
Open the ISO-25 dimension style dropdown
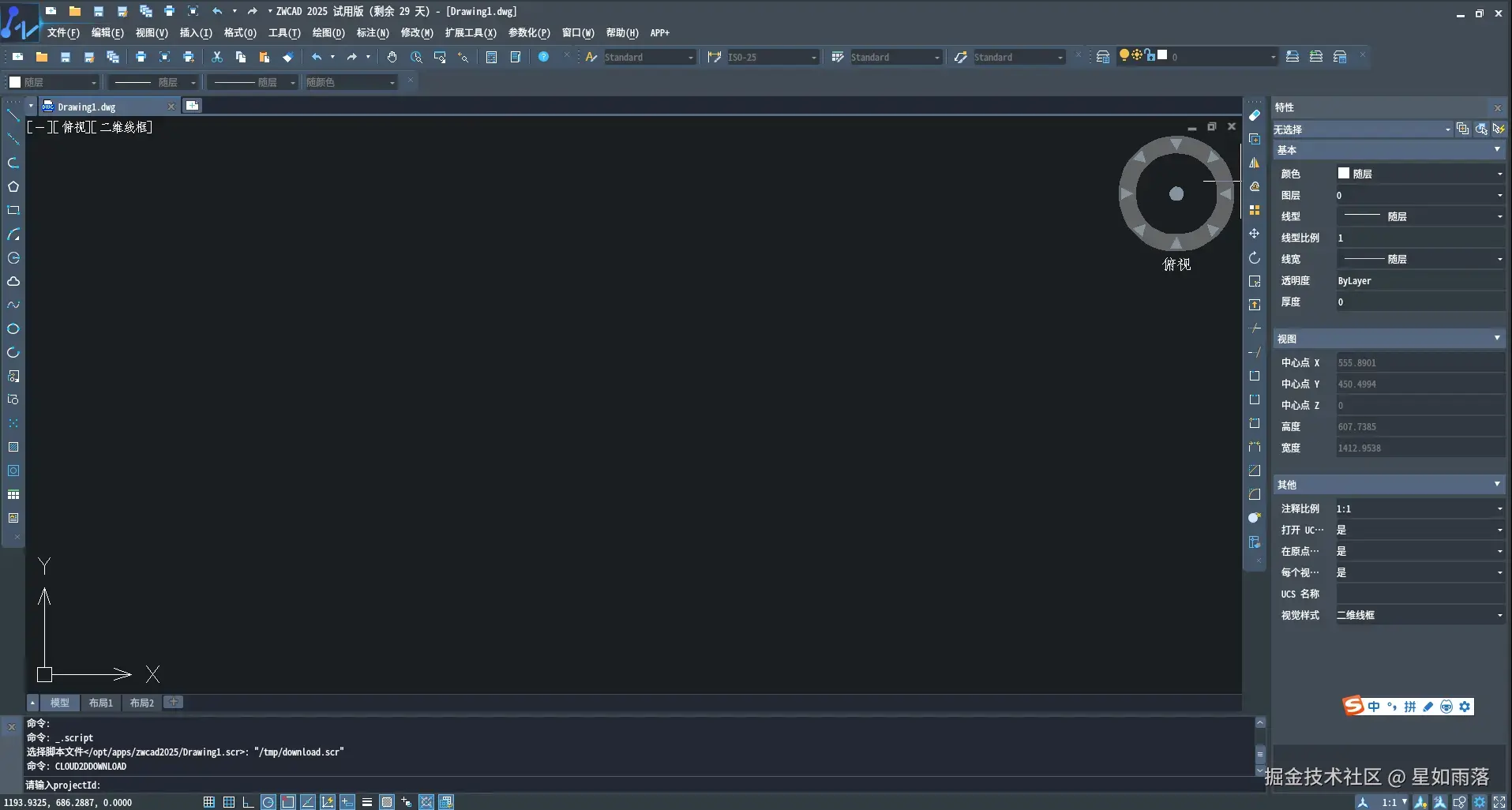pos(771,57)
